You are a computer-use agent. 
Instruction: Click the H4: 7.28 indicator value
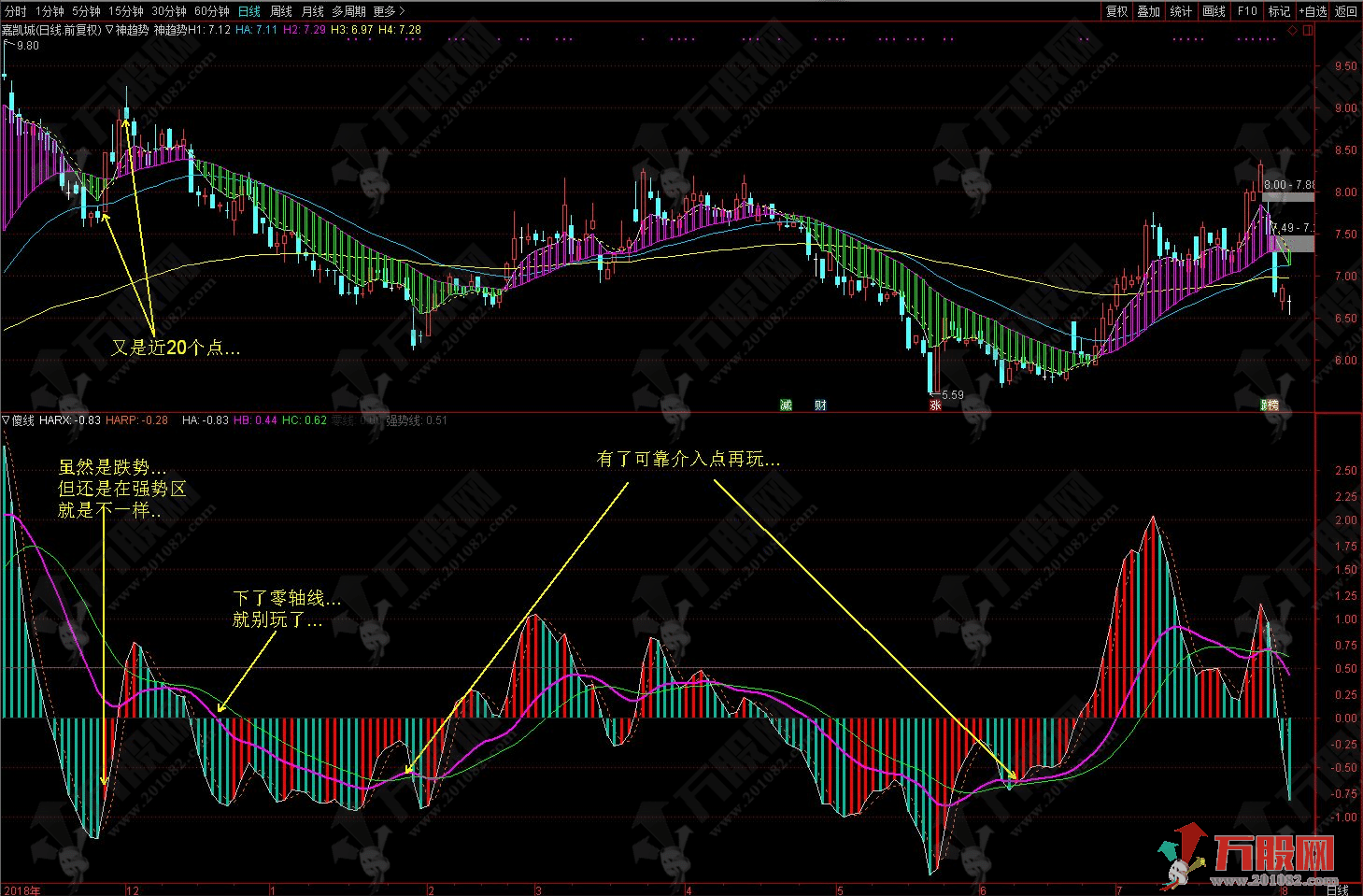[400, 30]
